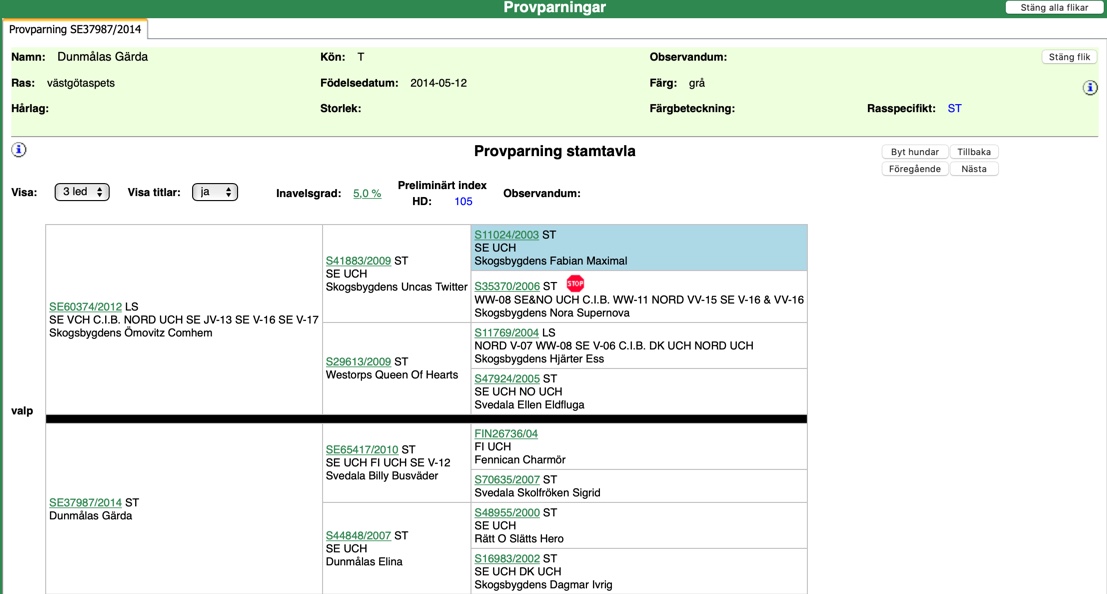1107x594 pixels.
Task: Open registration link S11024/2003
Action: (x=506, y=235)
